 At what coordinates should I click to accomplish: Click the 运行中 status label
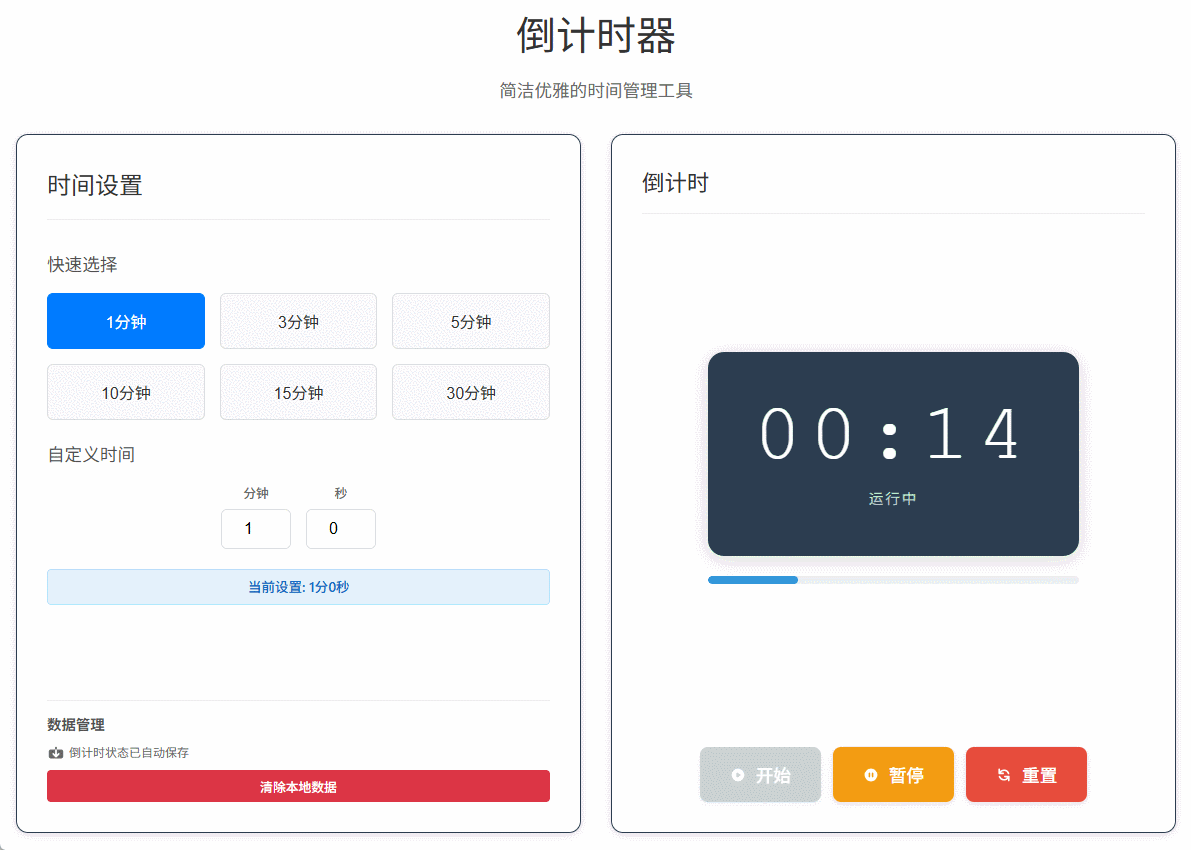[x=892, y=498]
